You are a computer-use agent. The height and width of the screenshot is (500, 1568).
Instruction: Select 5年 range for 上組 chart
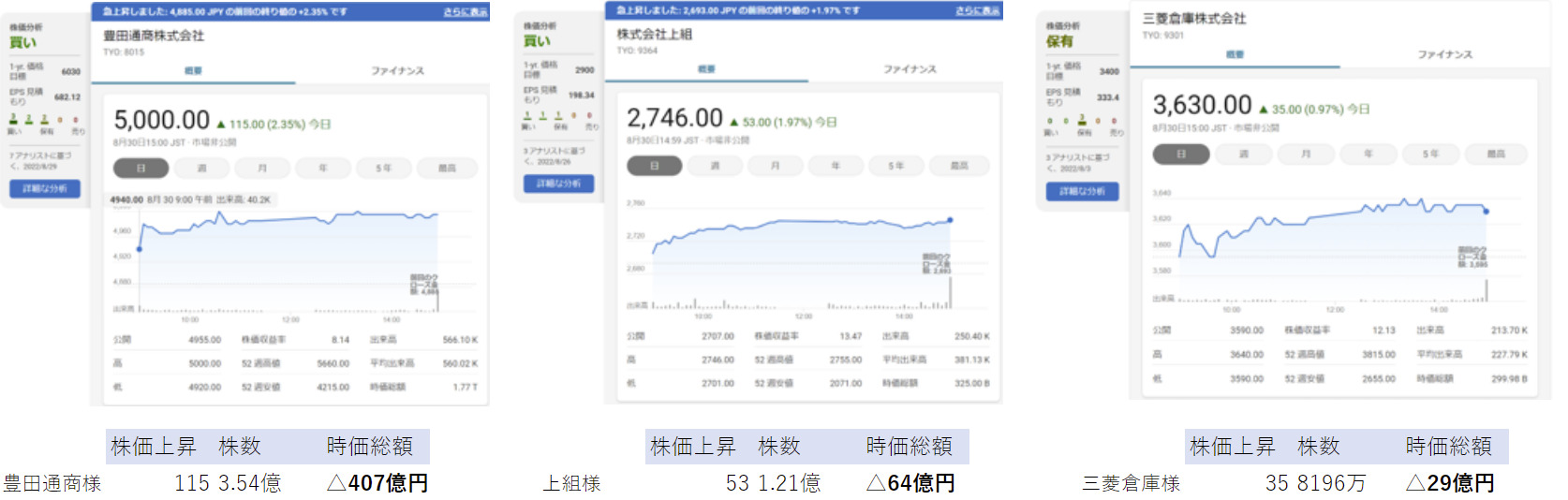pyautogui.click(x=896, y=166)
